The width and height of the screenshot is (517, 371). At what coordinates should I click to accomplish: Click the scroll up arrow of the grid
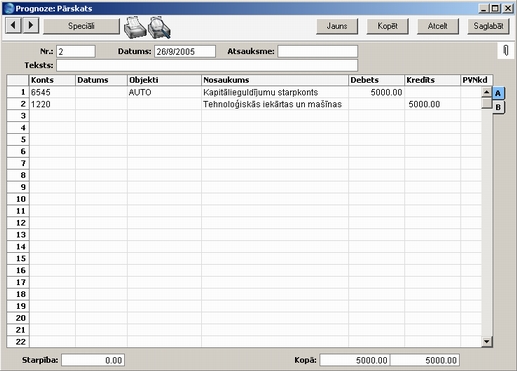(487, 92)
